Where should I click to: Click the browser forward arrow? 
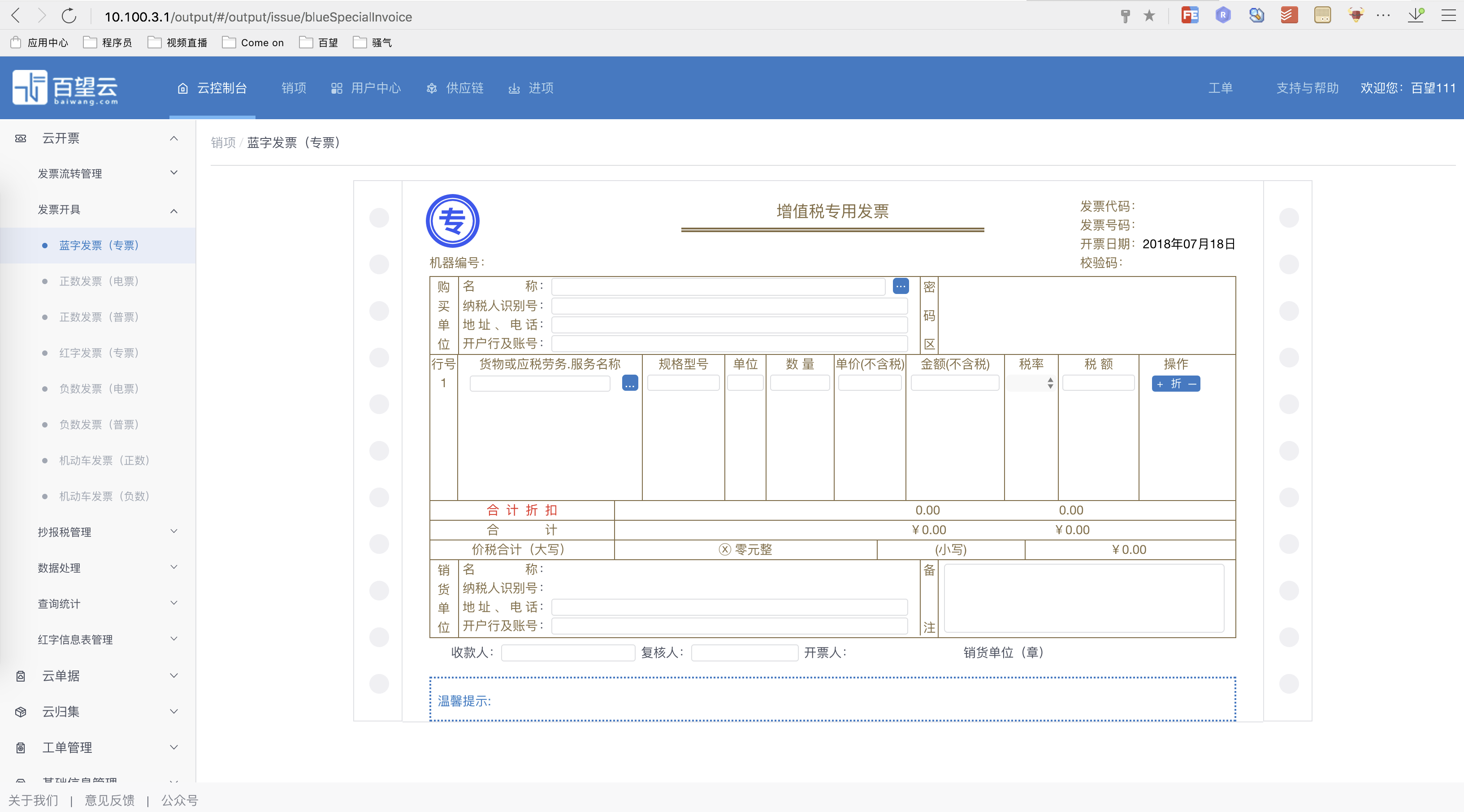point(42,16)
